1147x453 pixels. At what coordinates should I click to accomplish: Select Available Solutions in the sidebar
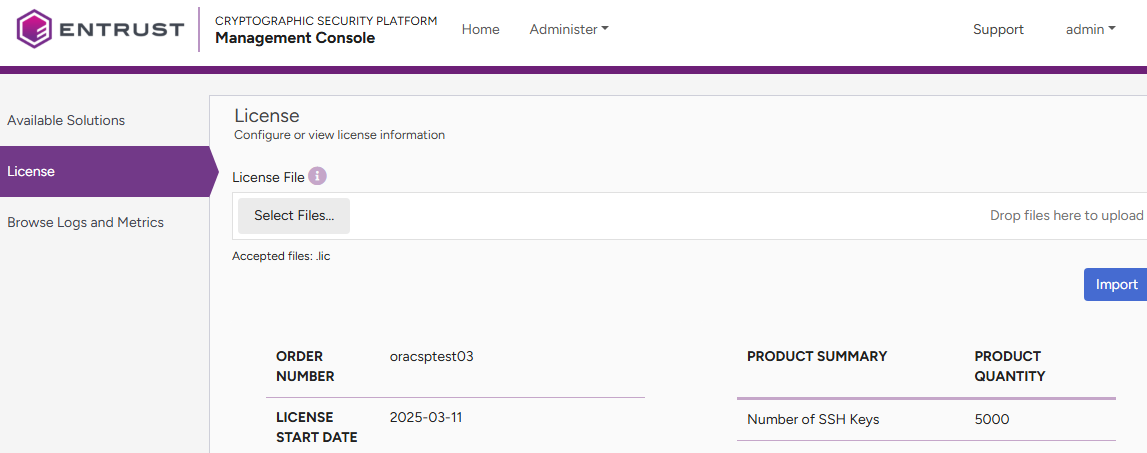(x=66, y=120)
